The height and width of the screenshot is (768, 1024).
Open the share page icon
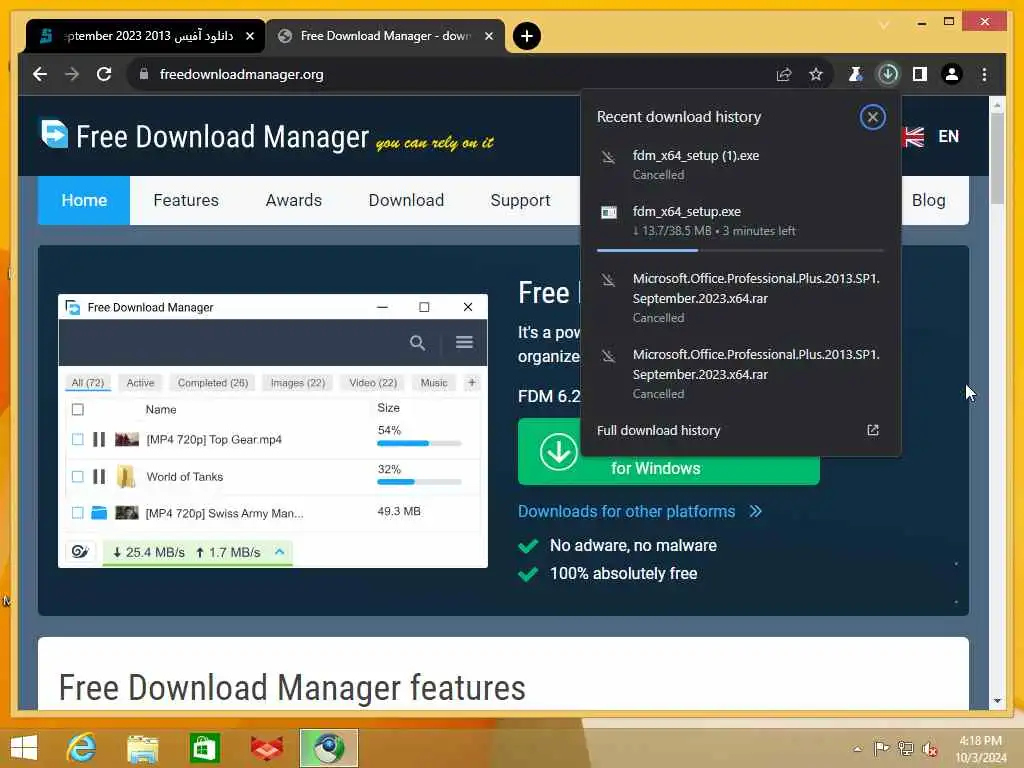click(784, 74)
